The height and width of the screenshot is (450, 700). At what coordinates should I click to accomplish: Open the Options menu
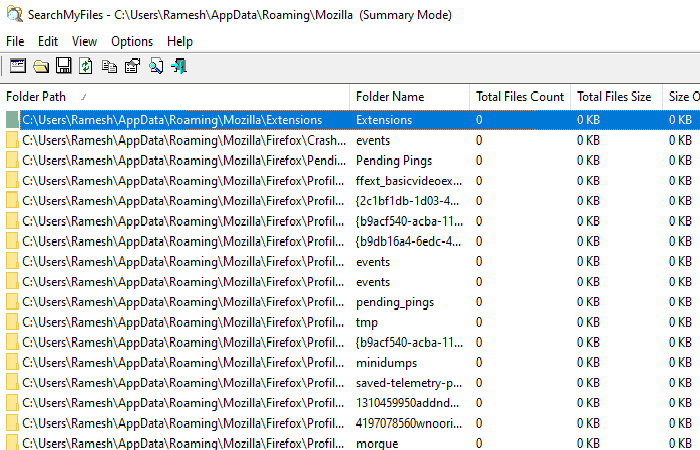click(132, 42)
